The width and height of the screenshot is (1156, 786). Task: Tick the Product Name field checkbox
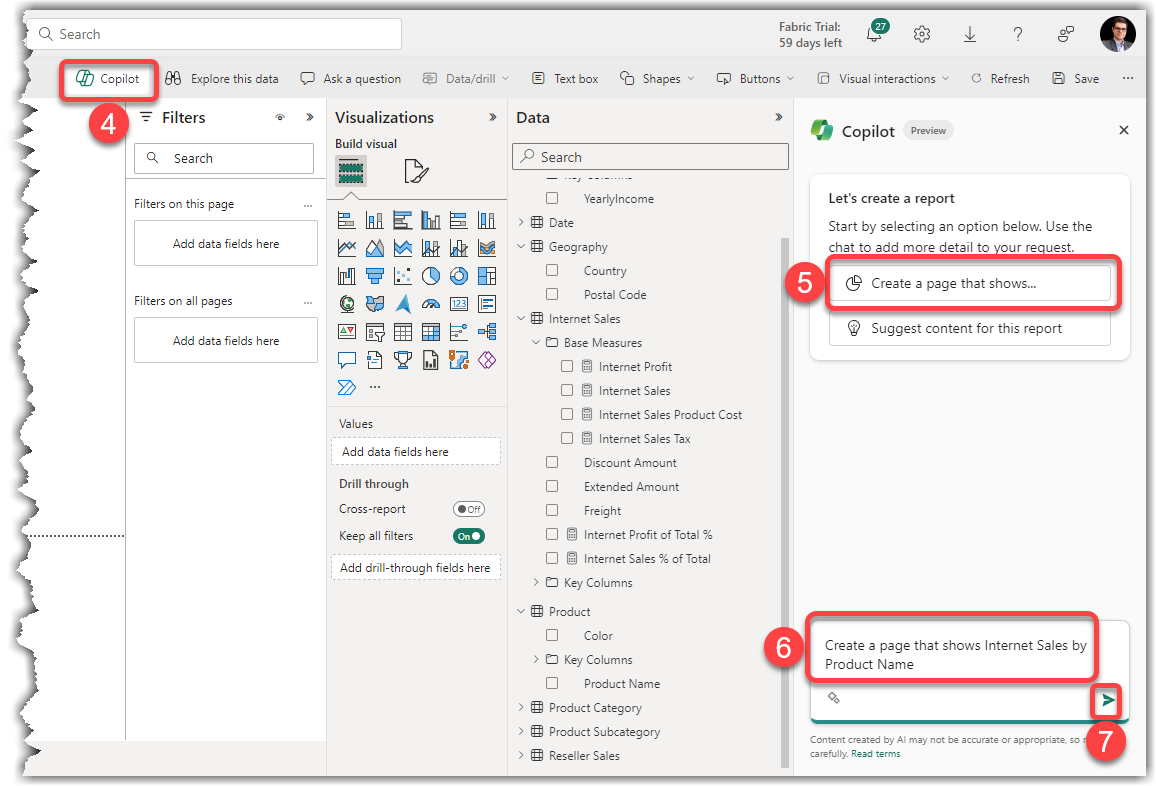tap(552, 684)
